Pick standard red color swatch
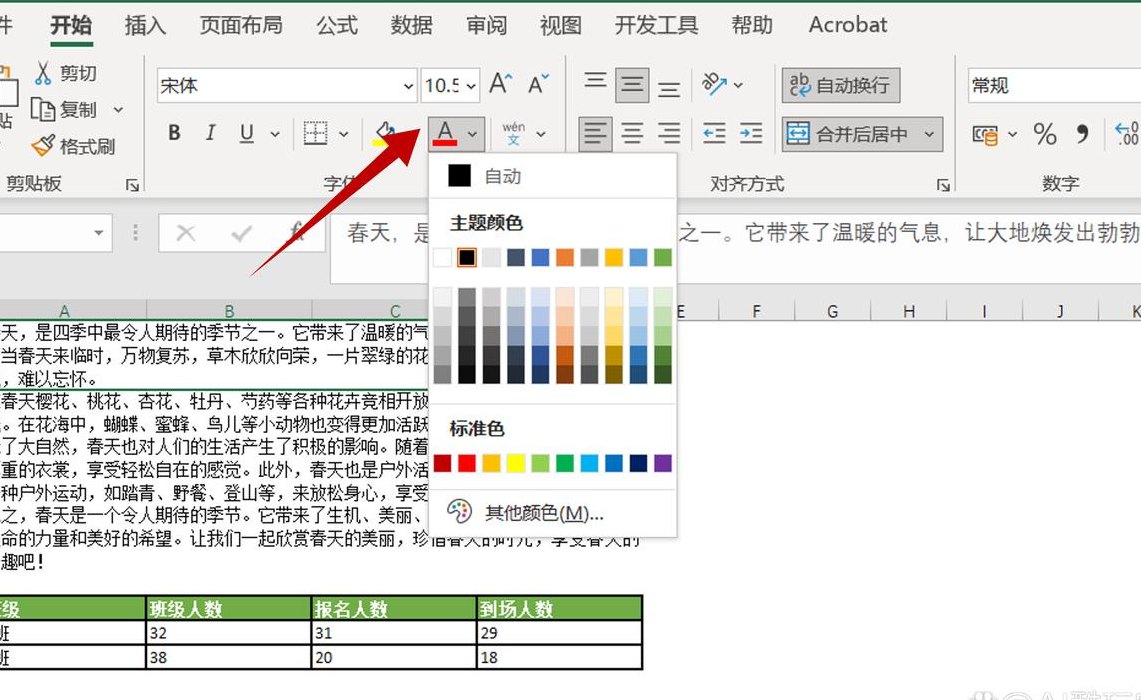 pyautogui.click(x=467, y=464)
